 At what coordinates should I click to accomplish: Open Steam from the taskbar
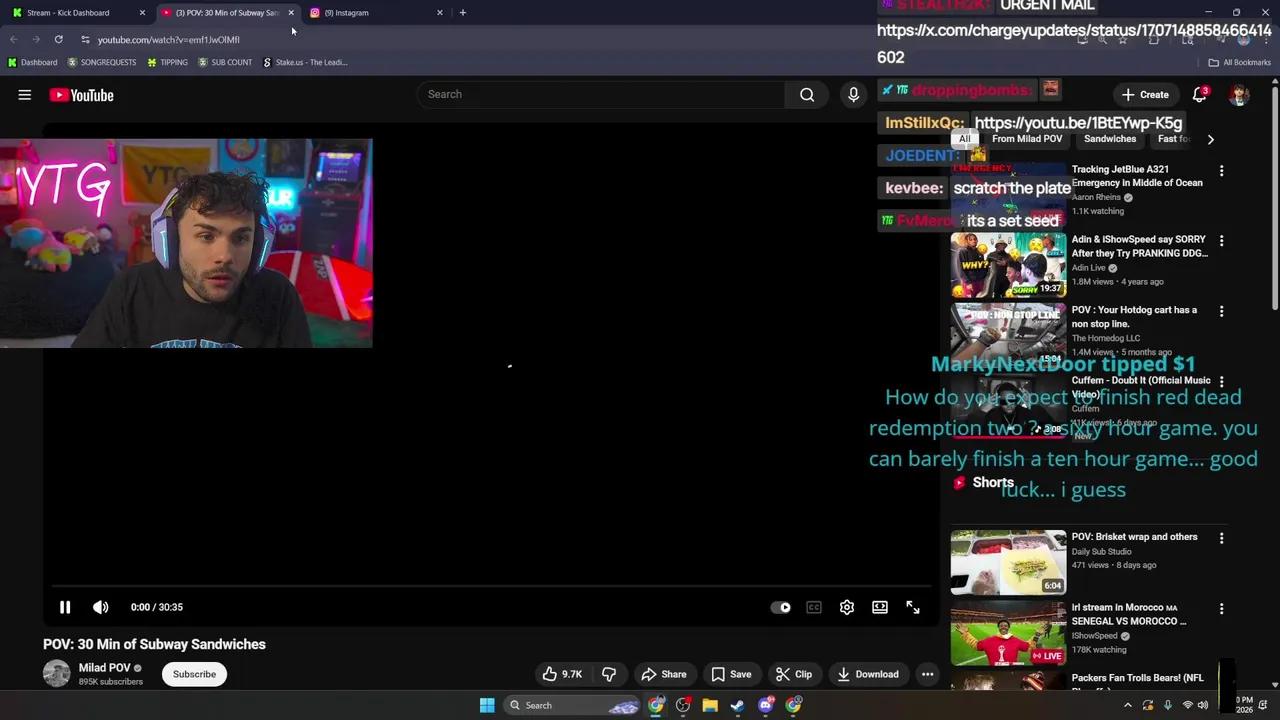point(737,705)
